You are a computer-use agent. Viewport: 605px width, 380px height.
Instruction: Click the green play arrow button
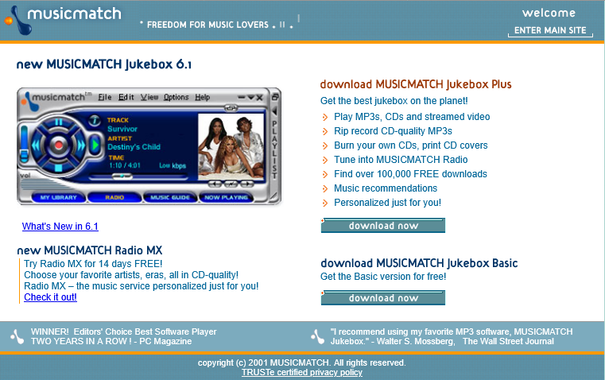[x=95, y=145]
